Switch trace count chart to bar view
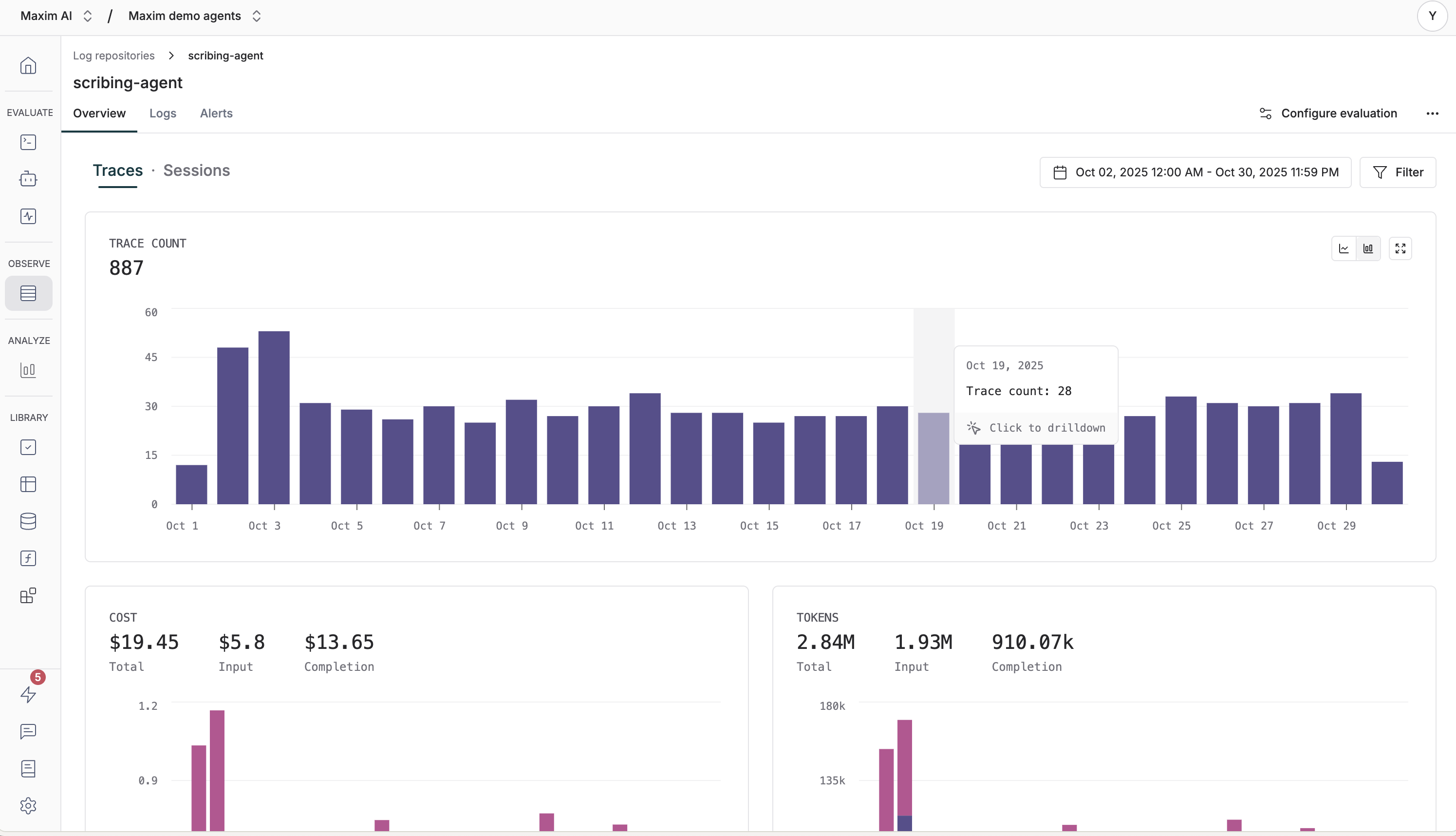The height and width of the screenshot is (836, 1456). [1368, 248]
